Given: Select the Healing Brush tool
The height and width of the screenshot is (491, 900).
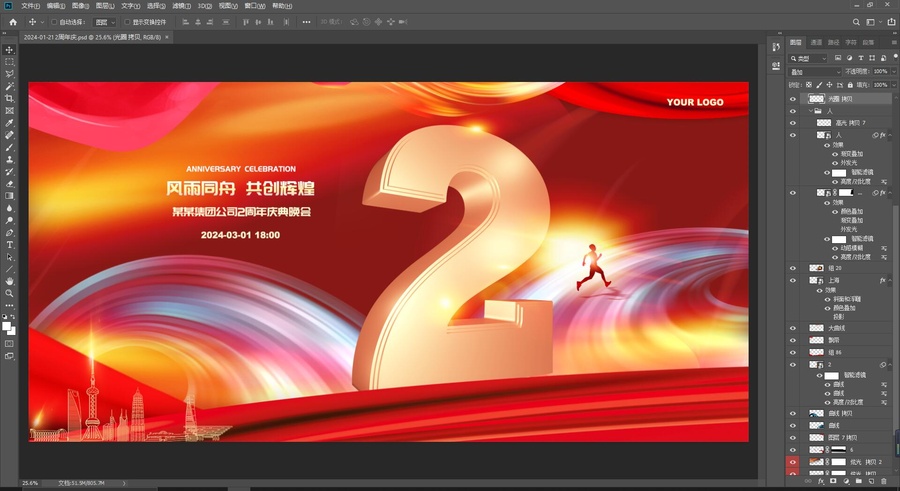Looking at the screenshot, I should (x=9, y=136).
